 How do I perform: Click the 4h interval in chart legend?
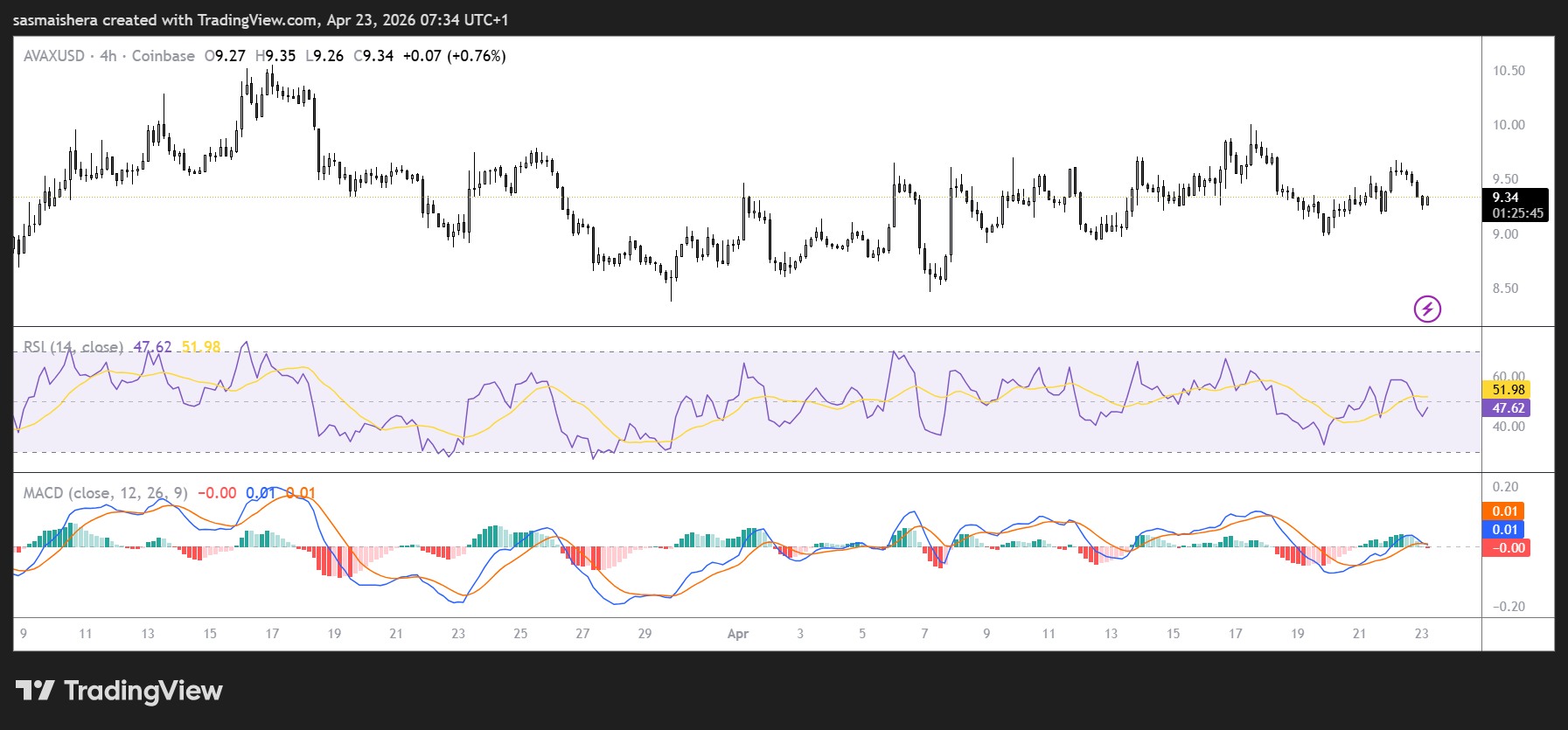108,56
